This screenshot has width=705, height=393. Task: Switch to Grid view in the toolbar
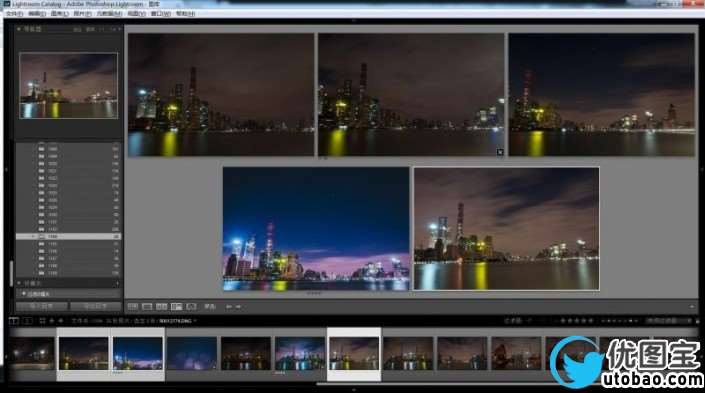(x=133, y=307)
